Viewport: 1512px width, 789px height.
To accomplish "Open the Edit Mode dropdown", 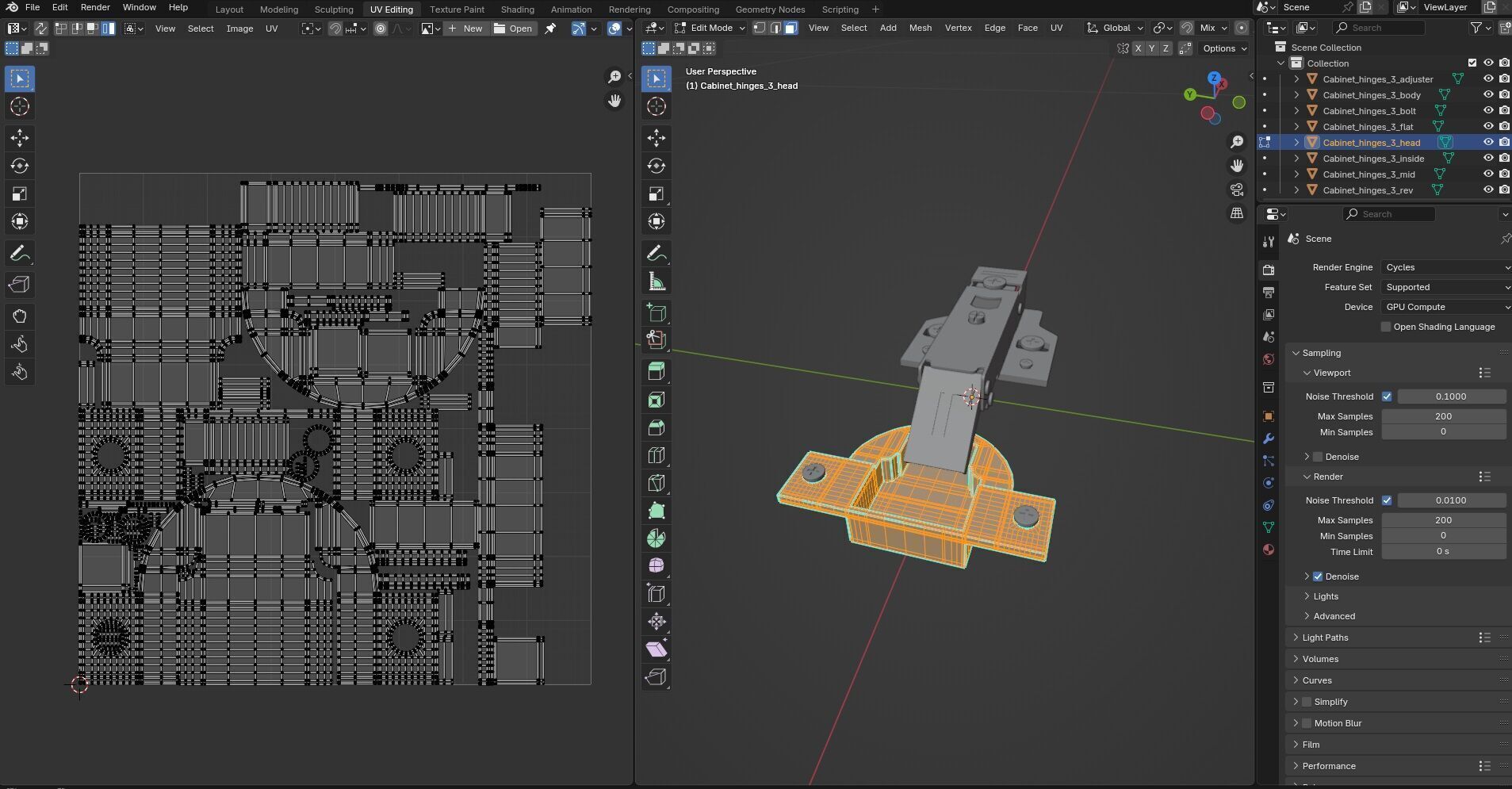I will pyautogui.click(x=710, y=28).
